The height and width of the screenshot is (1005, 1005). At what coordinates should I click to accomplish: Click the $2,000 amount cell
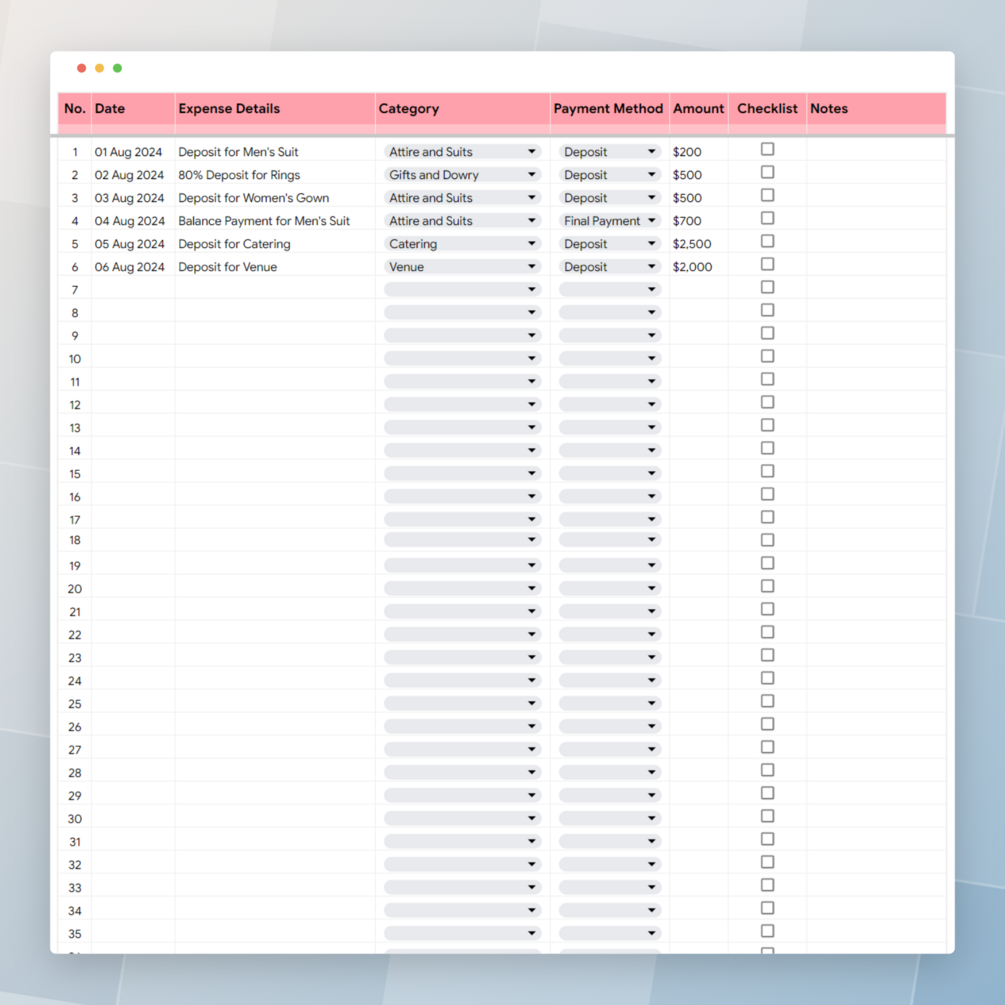[699, 267]
